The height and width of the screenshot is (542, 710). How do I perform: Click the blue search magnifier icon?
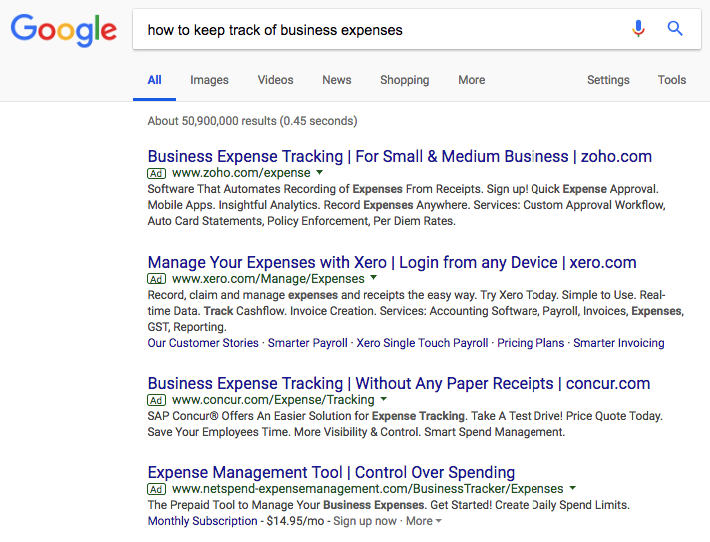point(675,29)
